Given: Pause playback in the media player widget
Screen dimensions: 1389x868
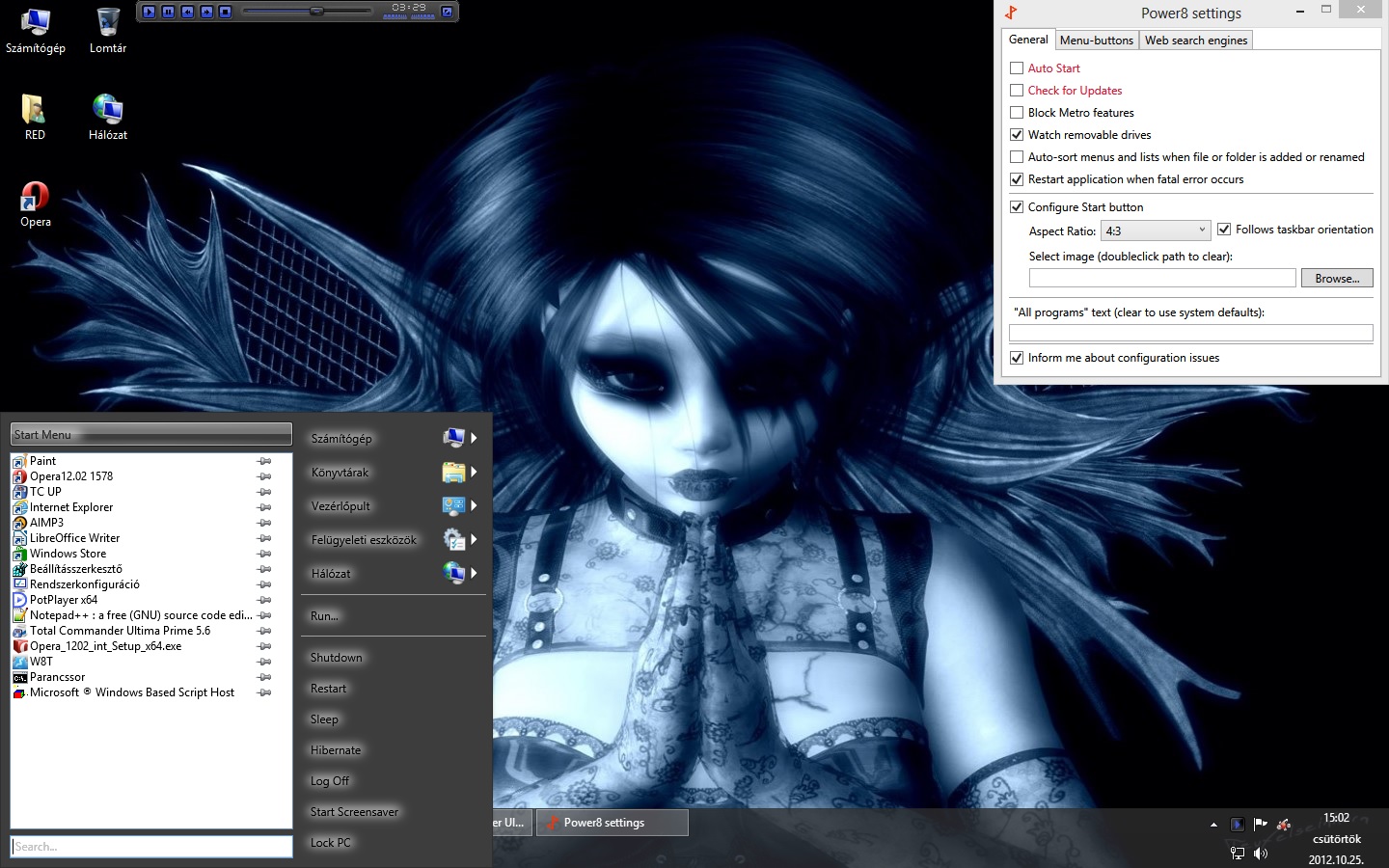Looking at the screenshot, I should point(169,12).
